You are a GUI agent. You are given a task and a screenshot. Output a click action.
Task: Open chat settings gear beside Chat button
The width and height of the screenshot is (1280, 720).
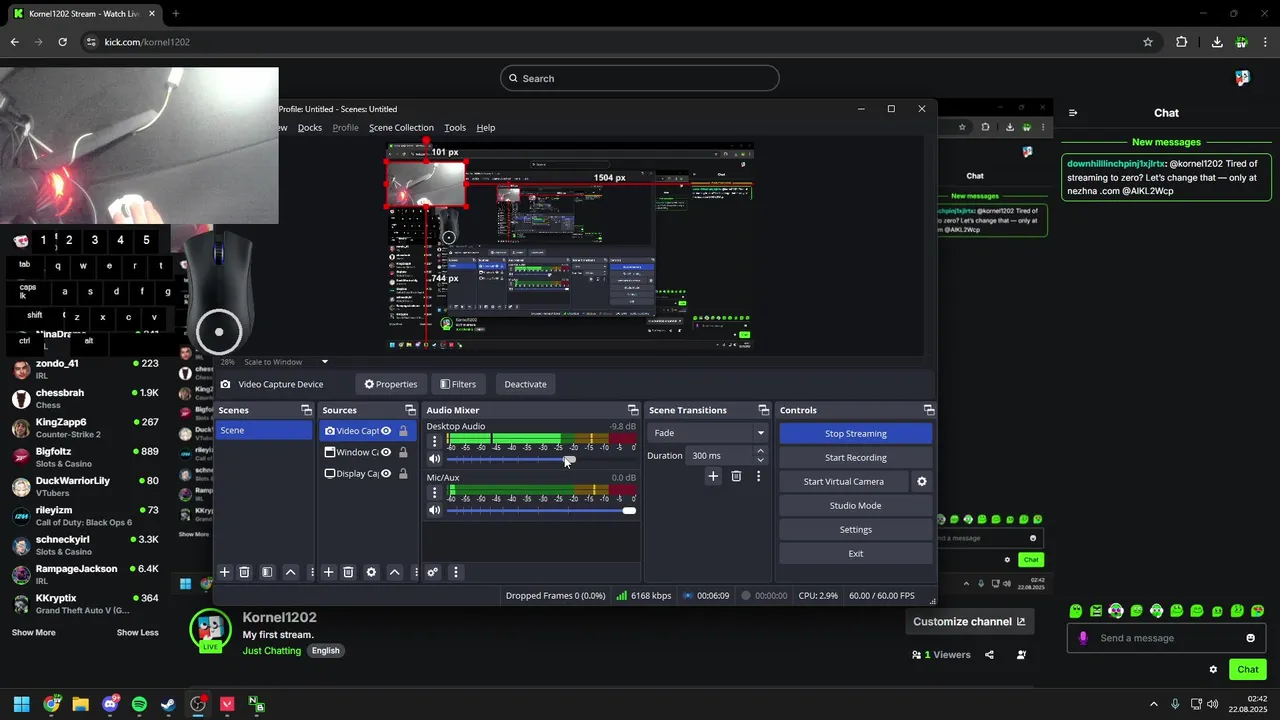(x=1213, y=669)
